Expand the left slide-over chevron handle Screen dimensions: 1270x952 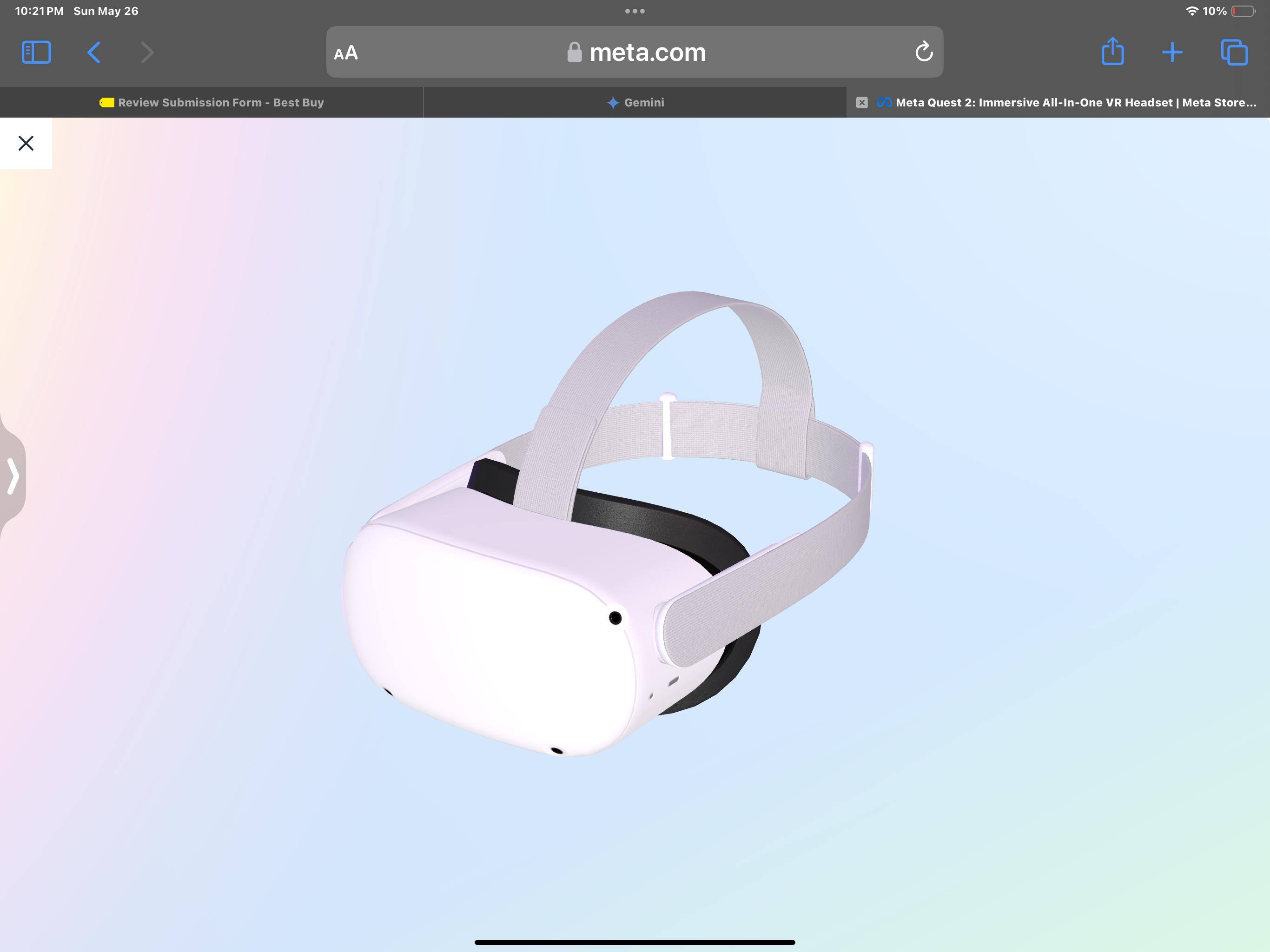13,476
